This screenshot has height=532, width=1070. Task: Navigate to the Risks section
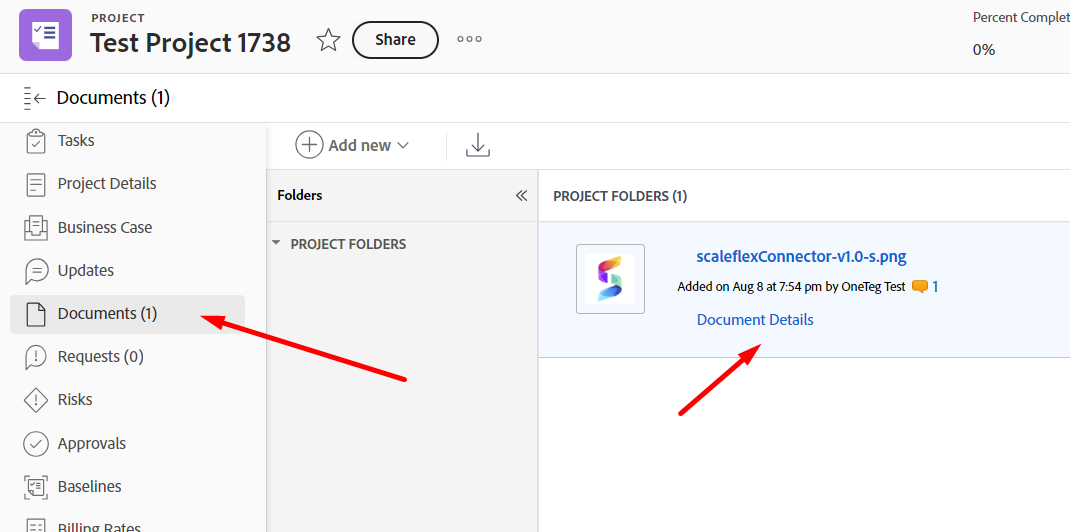coord(74,400)
